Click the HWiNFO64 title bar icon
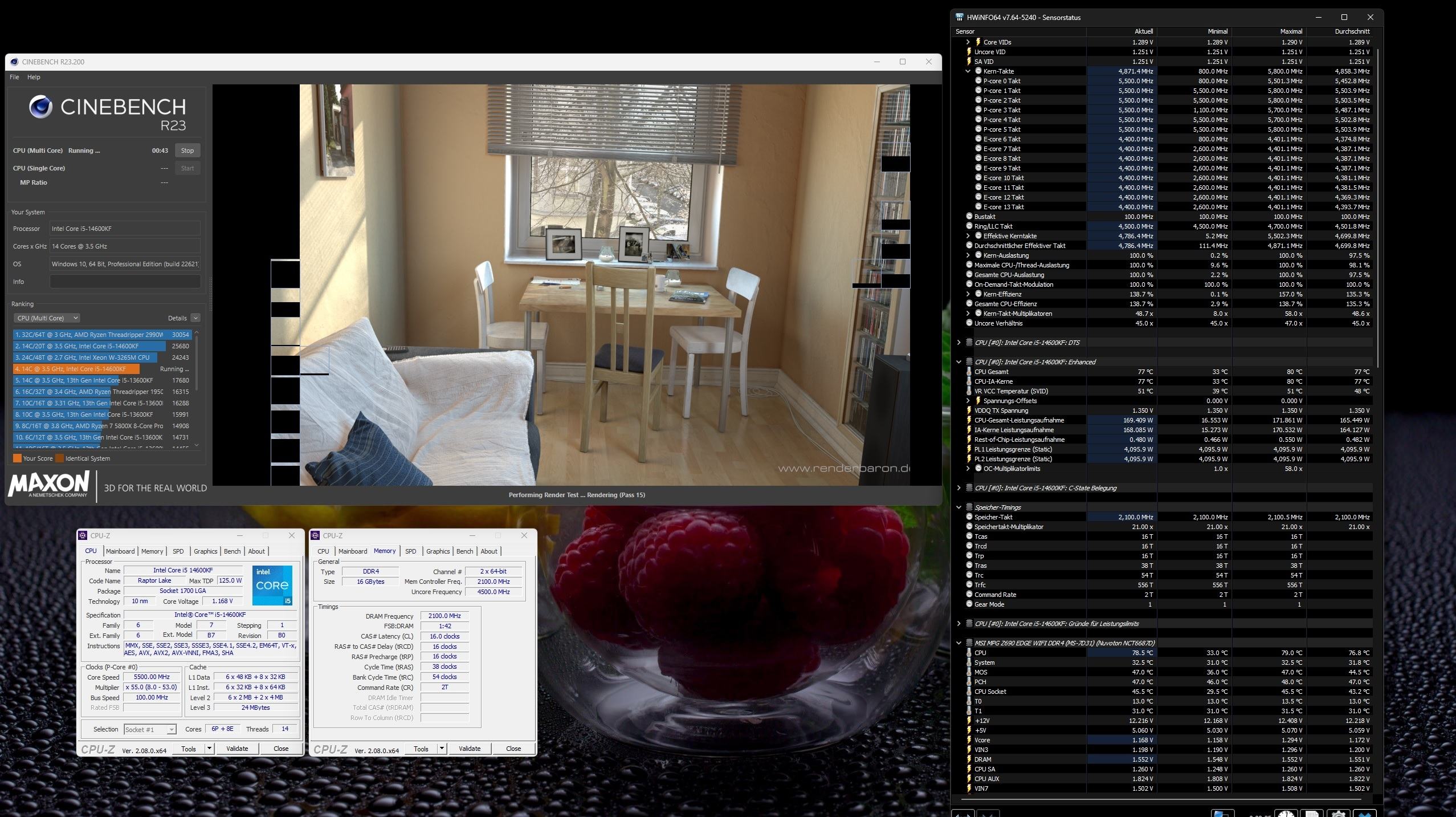This screenshot has width=1456, height=817. (x=959, y=17)
